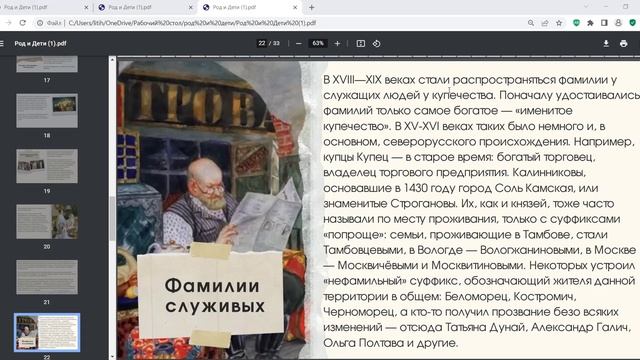Screen dimensions: 640x360
Task: Click the word Строгановы in the text
Action: [x=423, y=203]
